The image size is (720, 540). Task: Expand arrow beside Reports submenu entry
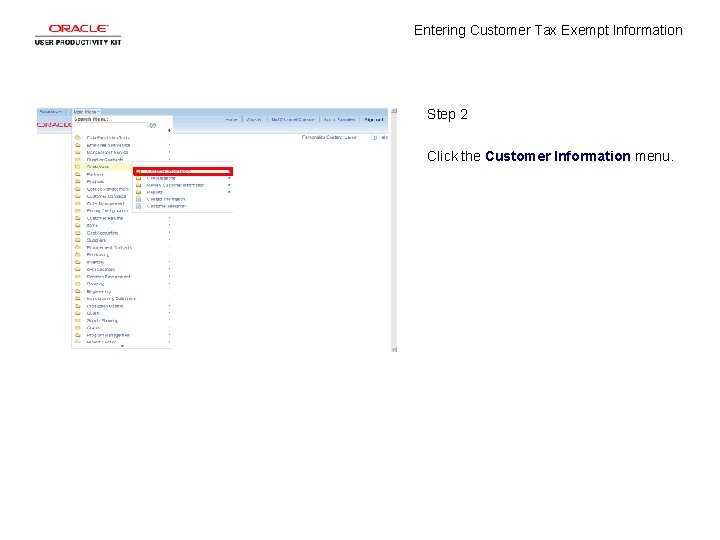[229, 192]
